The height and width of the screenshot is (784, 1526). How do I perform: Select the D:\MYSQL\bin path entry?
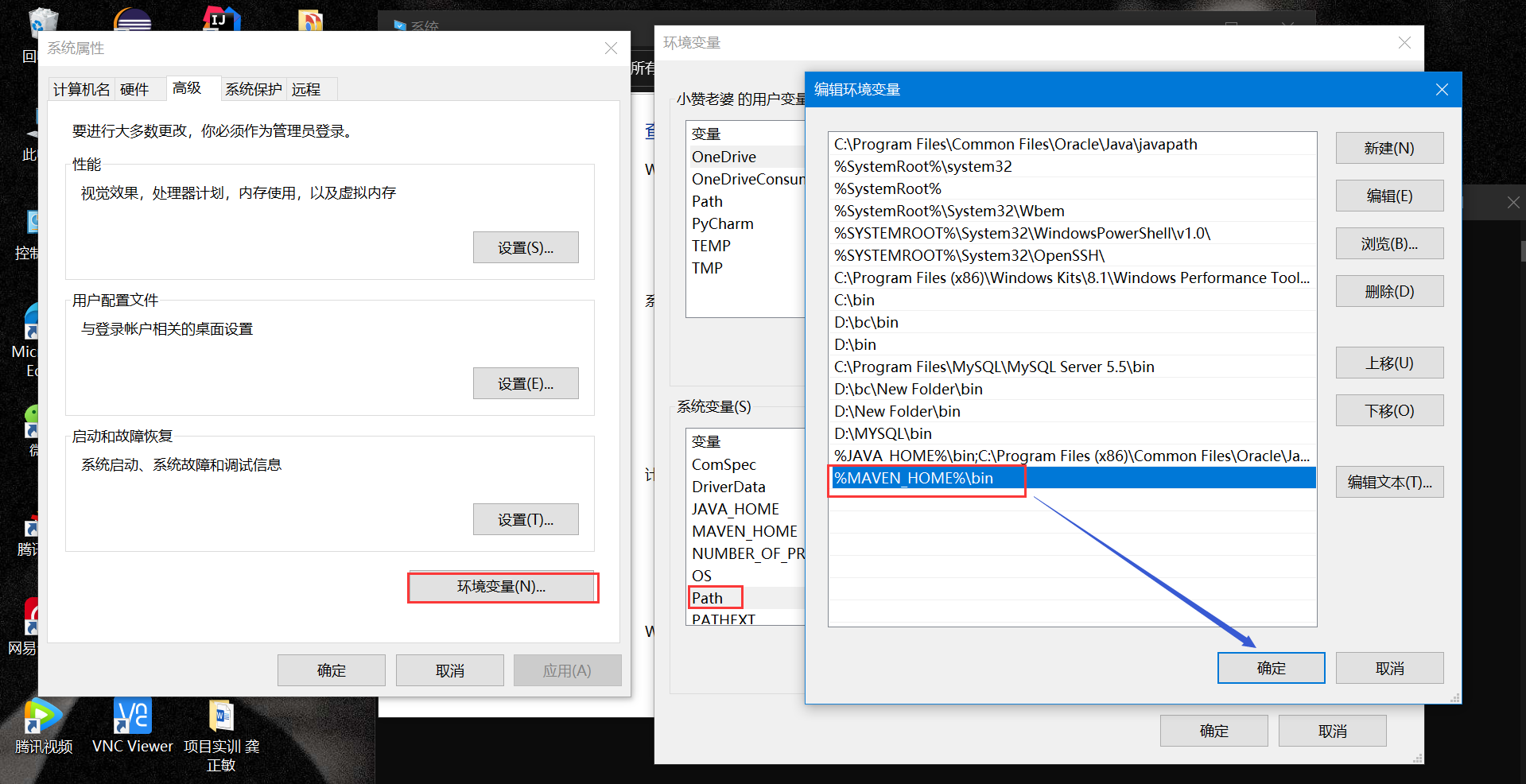click(1072, 433)
